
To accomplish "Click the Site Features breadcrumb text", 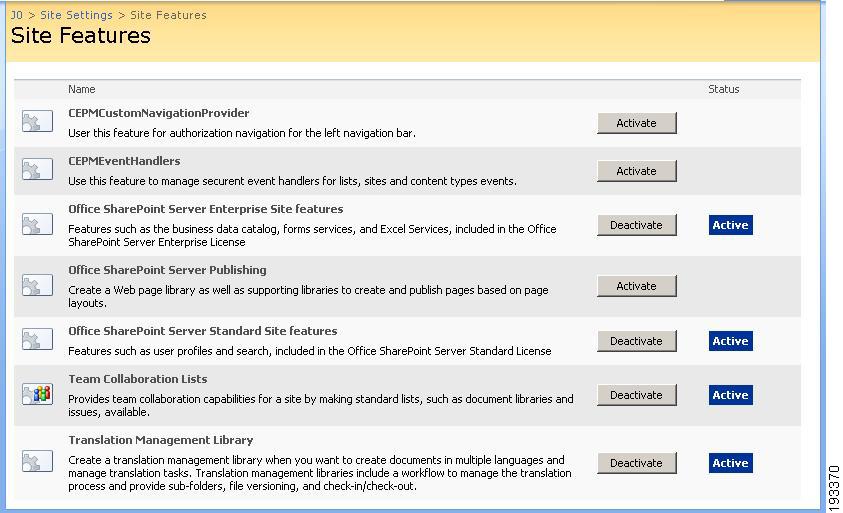I will coord(168,15).
